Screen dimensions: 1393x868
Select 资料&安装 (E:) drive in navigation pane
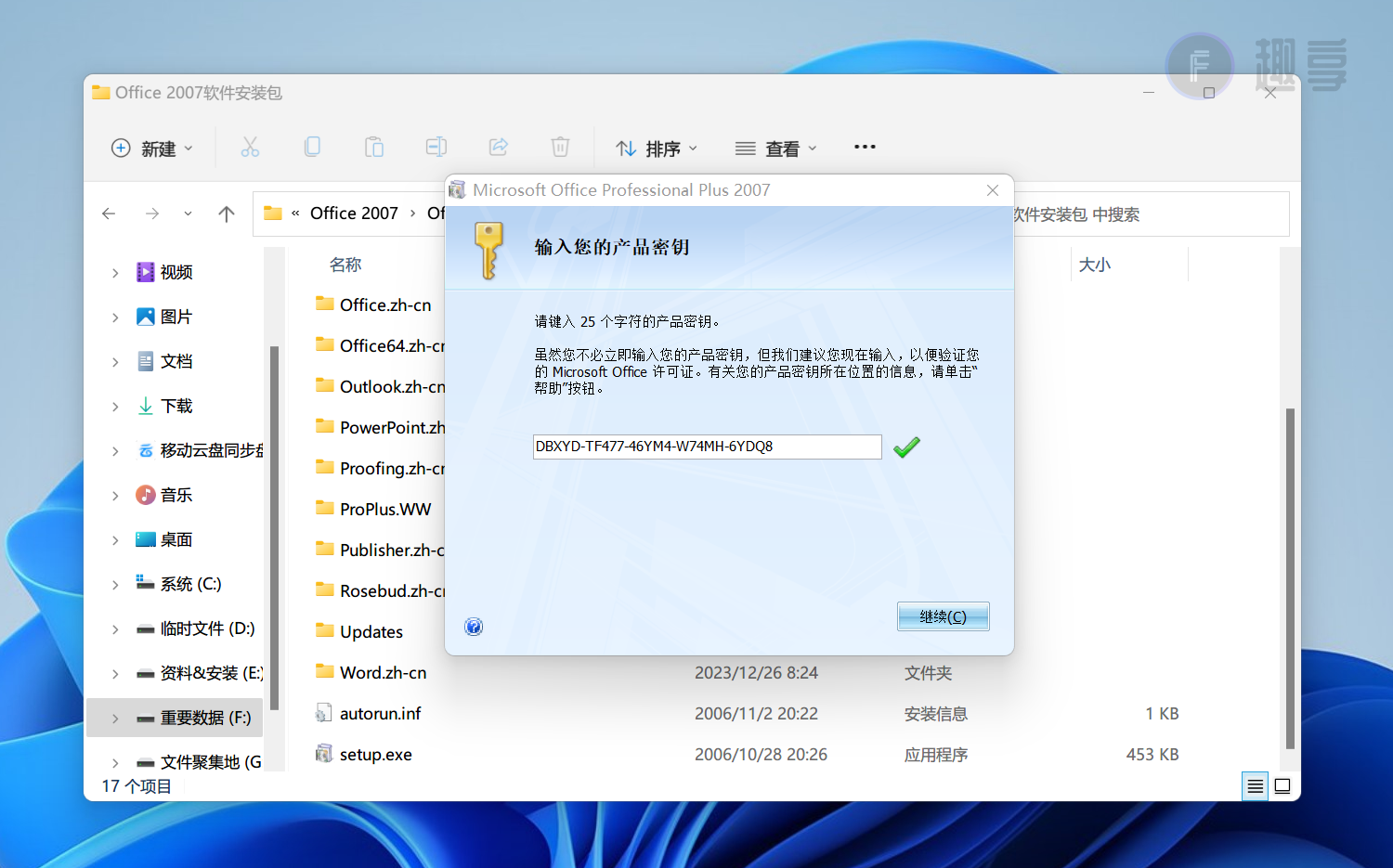200,673
